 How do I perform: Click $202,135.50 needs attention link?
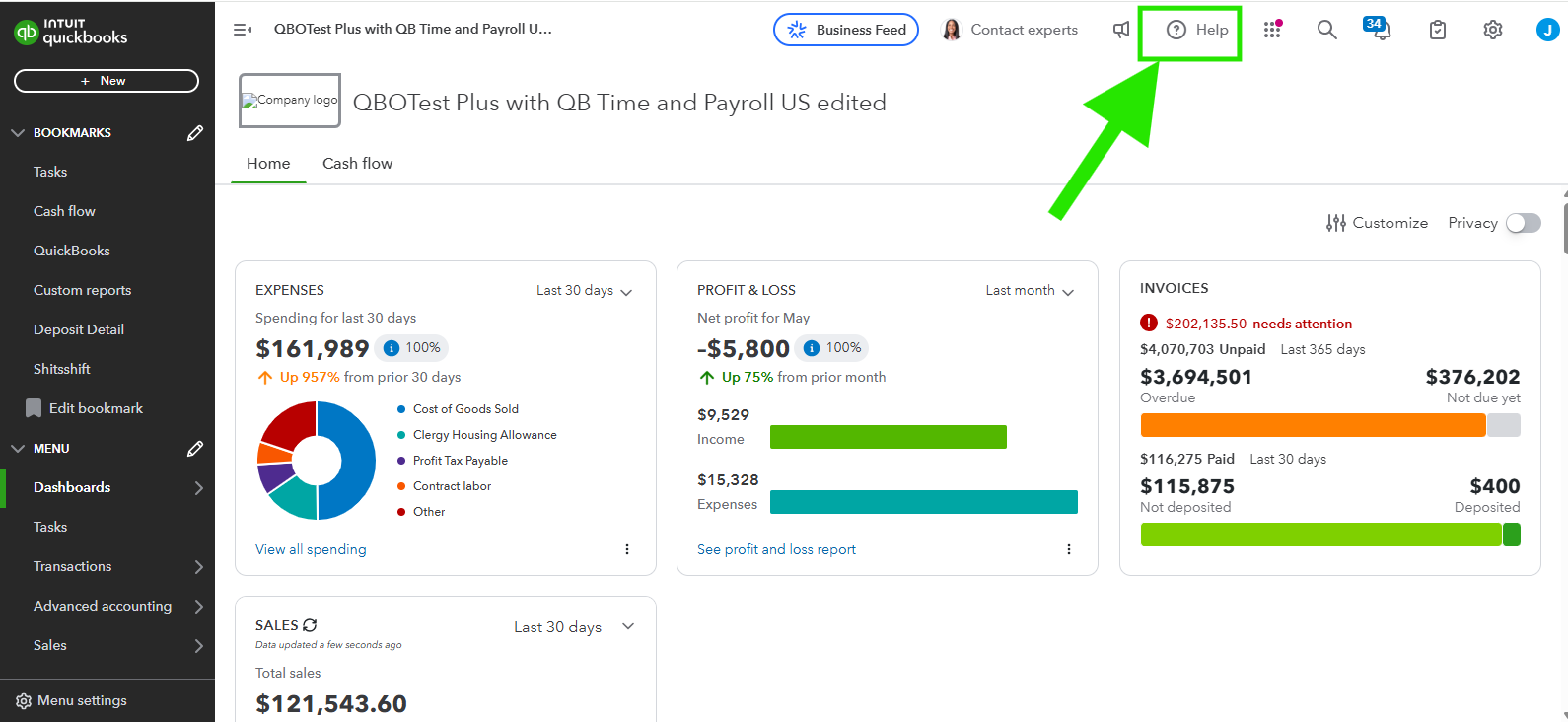1258,324
